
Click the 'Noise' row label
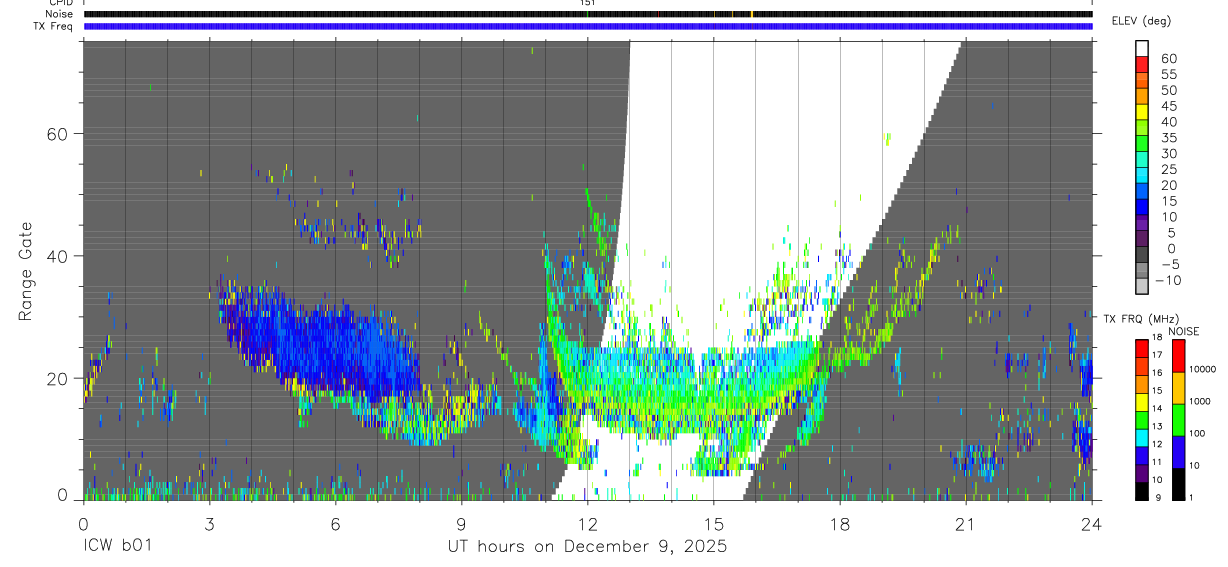tap(59, 14)
